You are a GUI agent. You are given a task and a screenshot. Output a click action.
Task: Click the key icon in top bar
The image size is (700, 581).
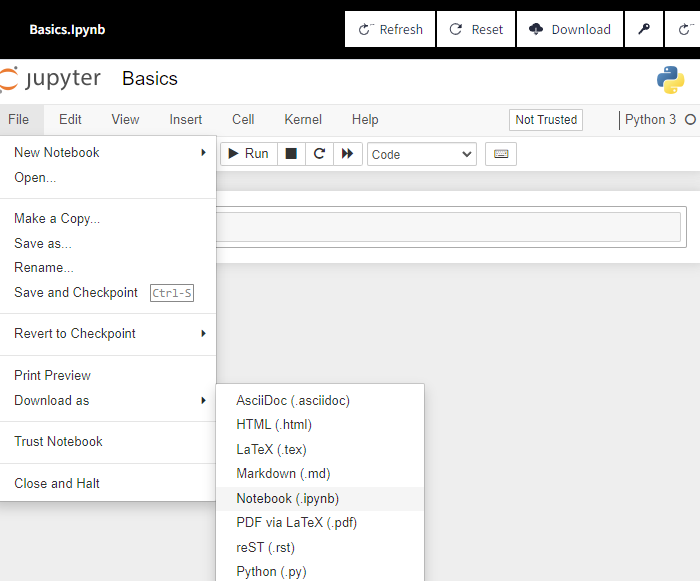tap(644, 30)
